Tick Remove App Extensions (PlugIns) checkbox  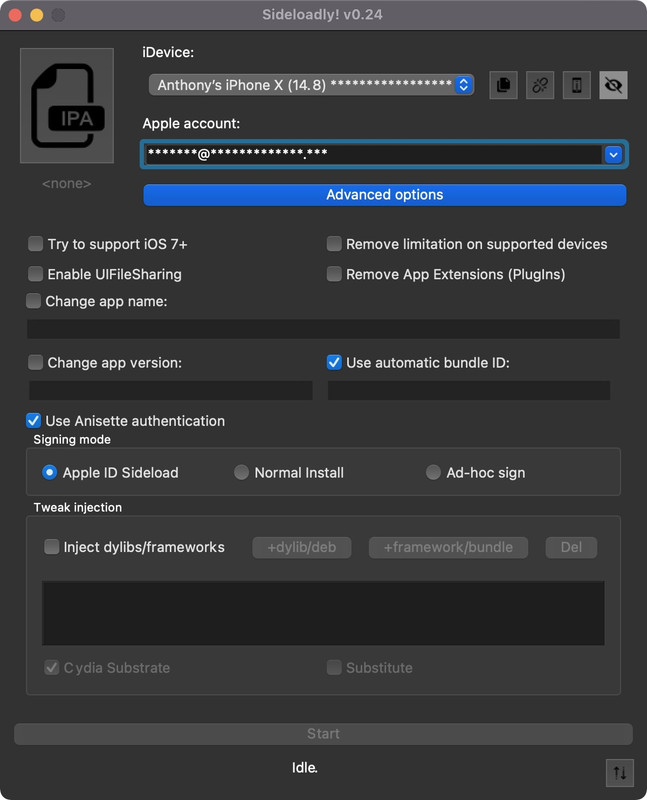[x=334, y=274]
